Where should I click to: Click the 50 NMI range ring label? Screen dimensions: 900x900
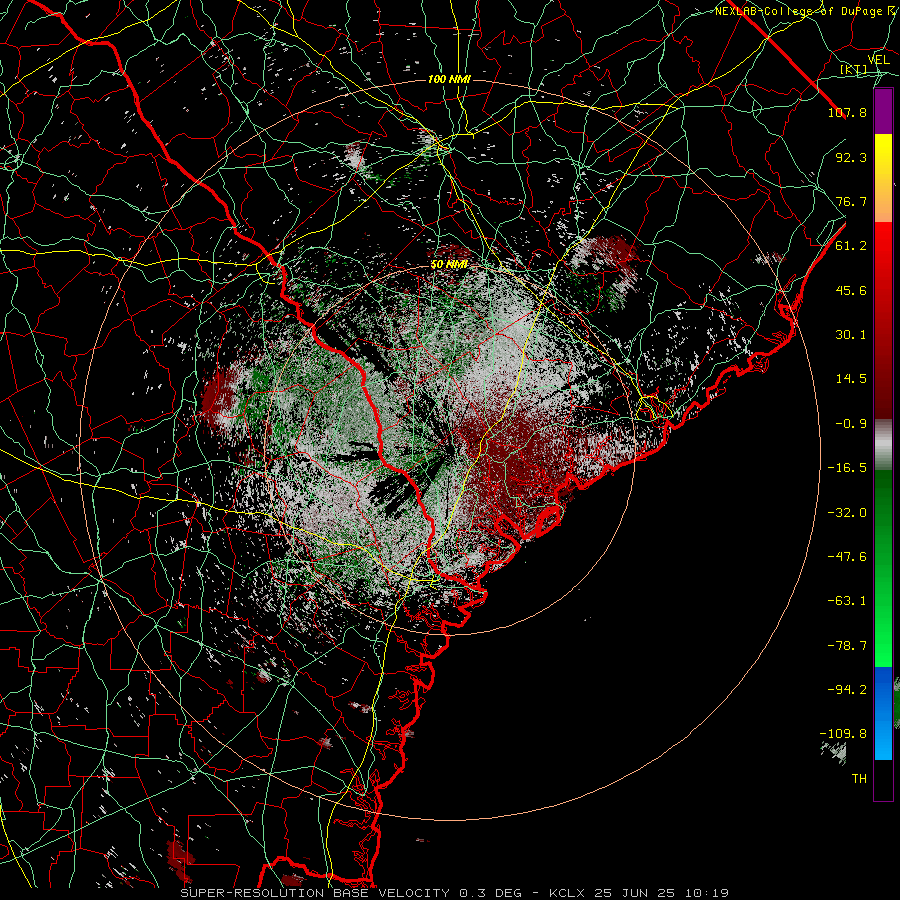pos(449,265)
